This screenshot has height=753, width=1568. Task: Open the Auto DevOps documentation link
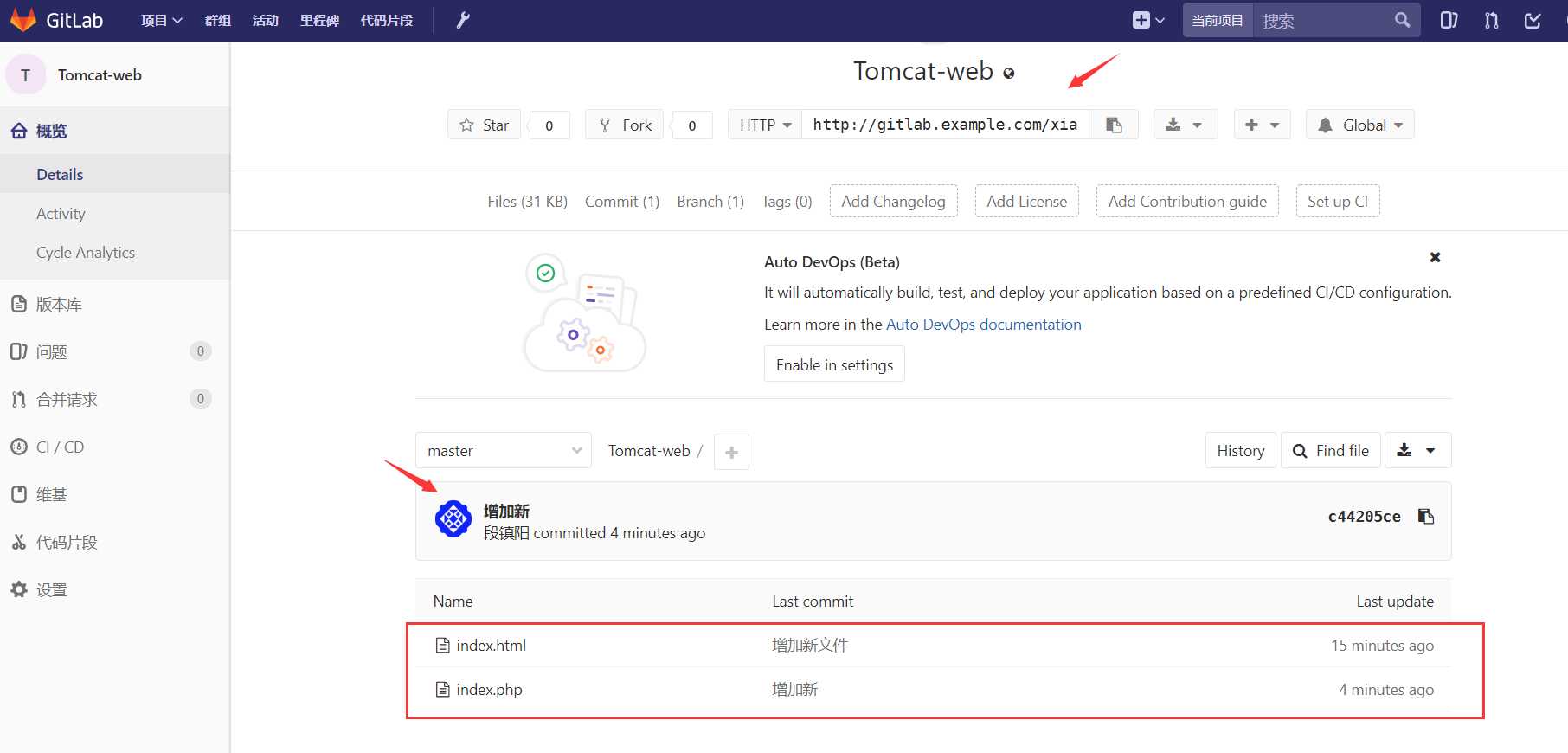click(x=984, y=325)
